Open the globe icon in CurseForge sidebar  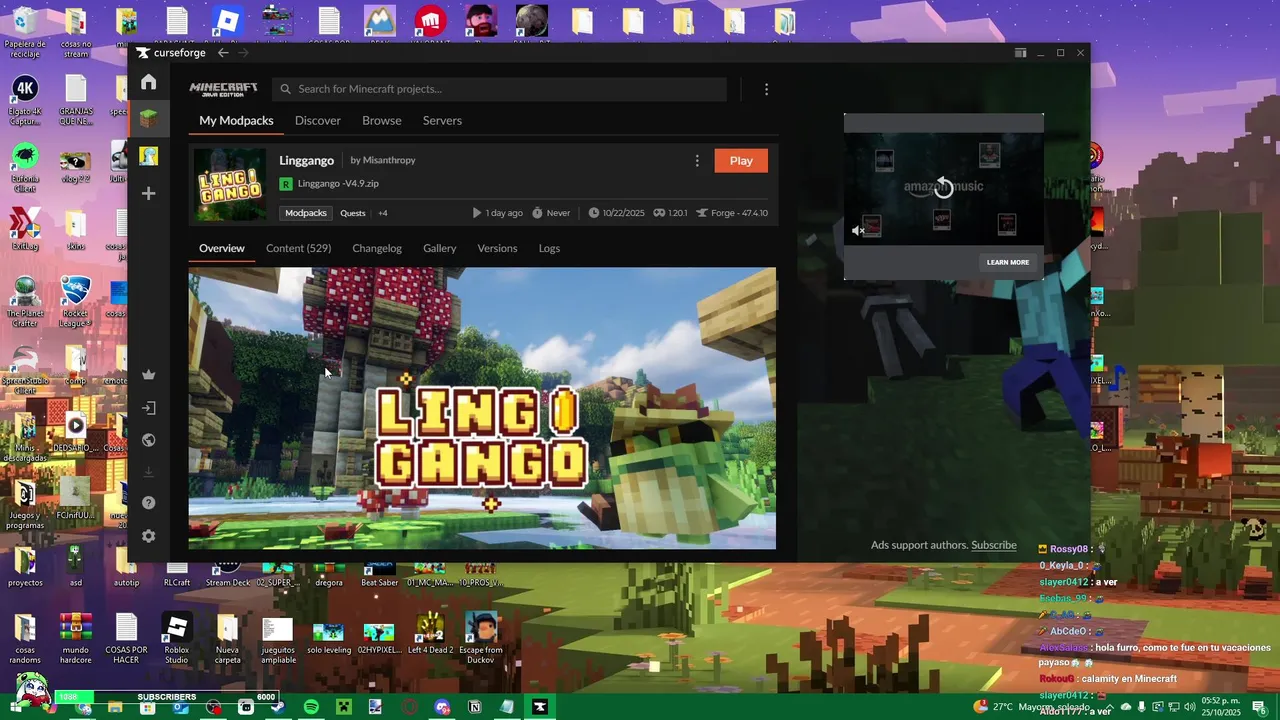[x=148, y=440]
